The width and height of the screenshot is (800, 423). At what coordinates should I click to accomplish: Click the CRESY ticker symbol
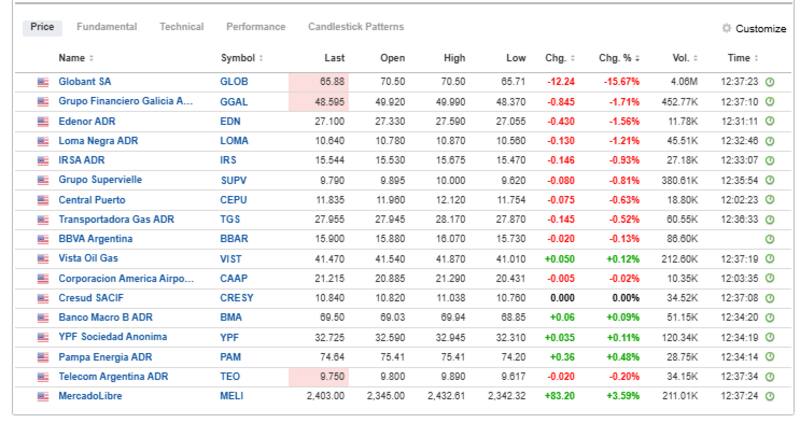tap(236, 298)
